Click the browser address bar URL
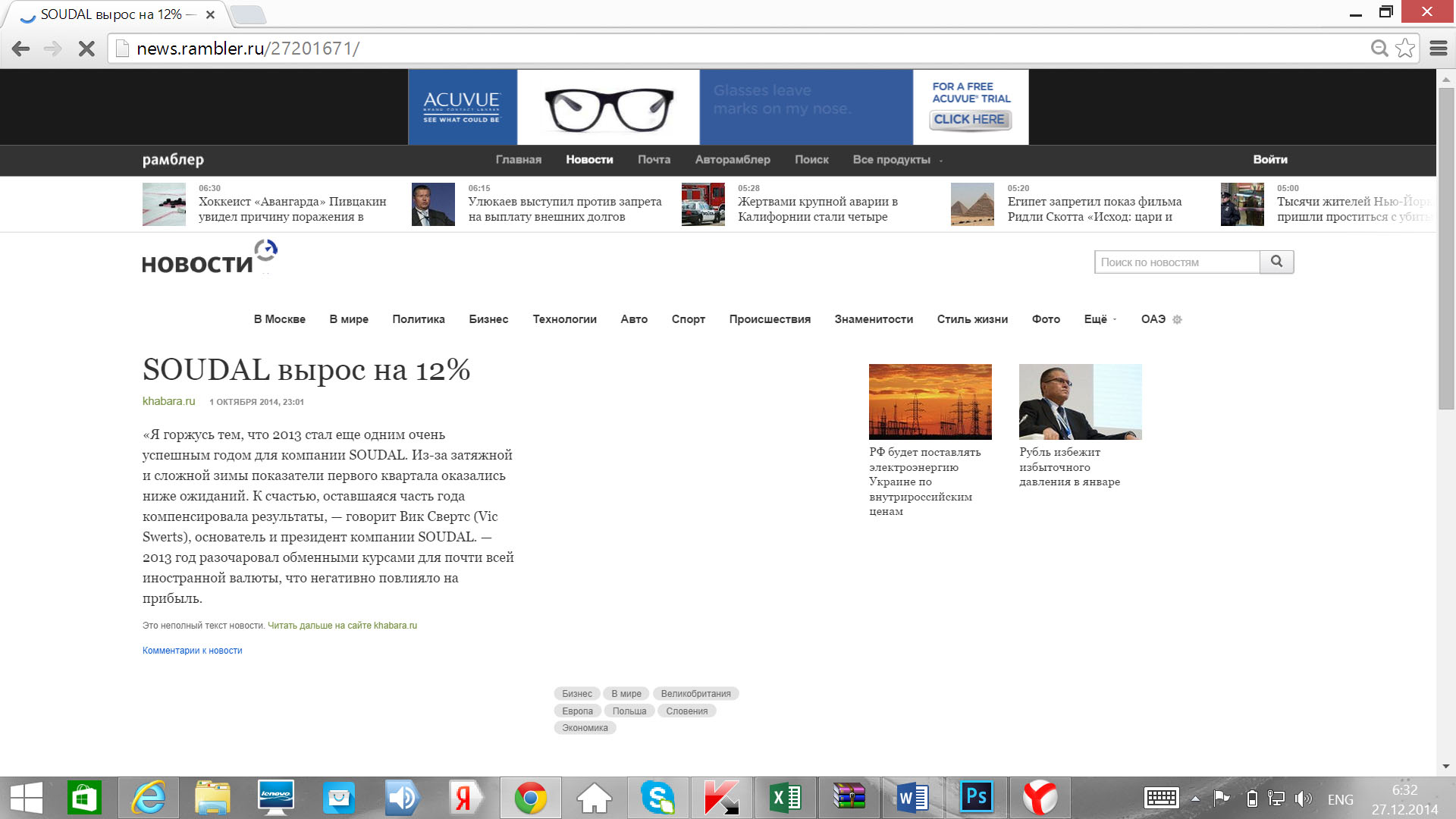The height and width of the screenshot is (819, 1456). pyautogui.click(x=248, y=49)
